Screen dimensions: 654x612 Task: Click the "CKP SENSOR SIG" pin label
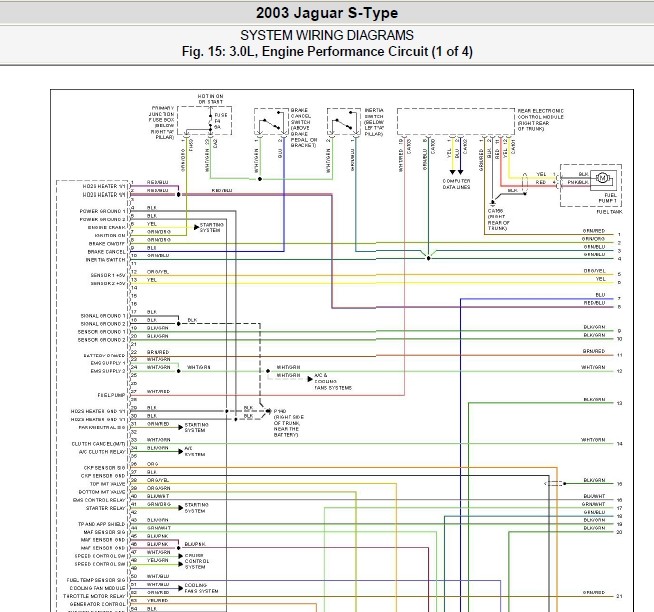[x=104, y=468]
